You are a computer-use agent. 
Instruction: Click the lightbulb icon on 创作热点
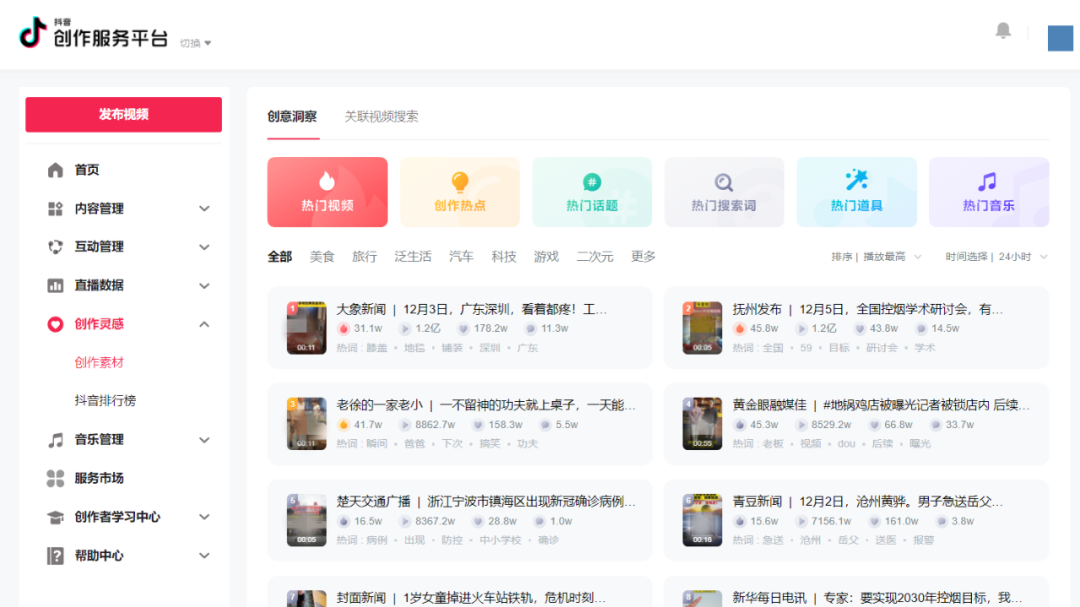[459, 182]
